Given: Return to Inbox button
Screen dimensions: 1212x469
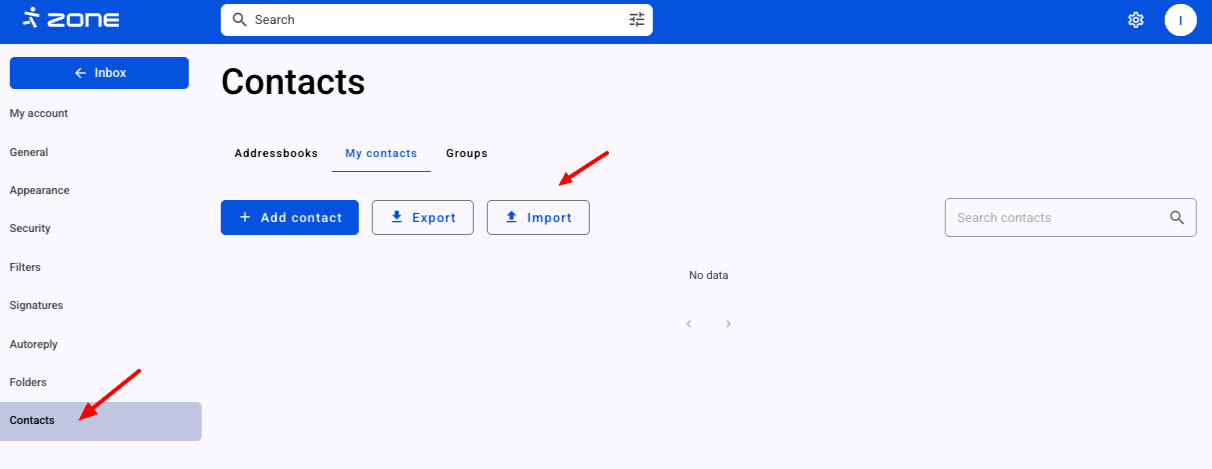Looking at the screenshot, I should [x=99, y=73].
